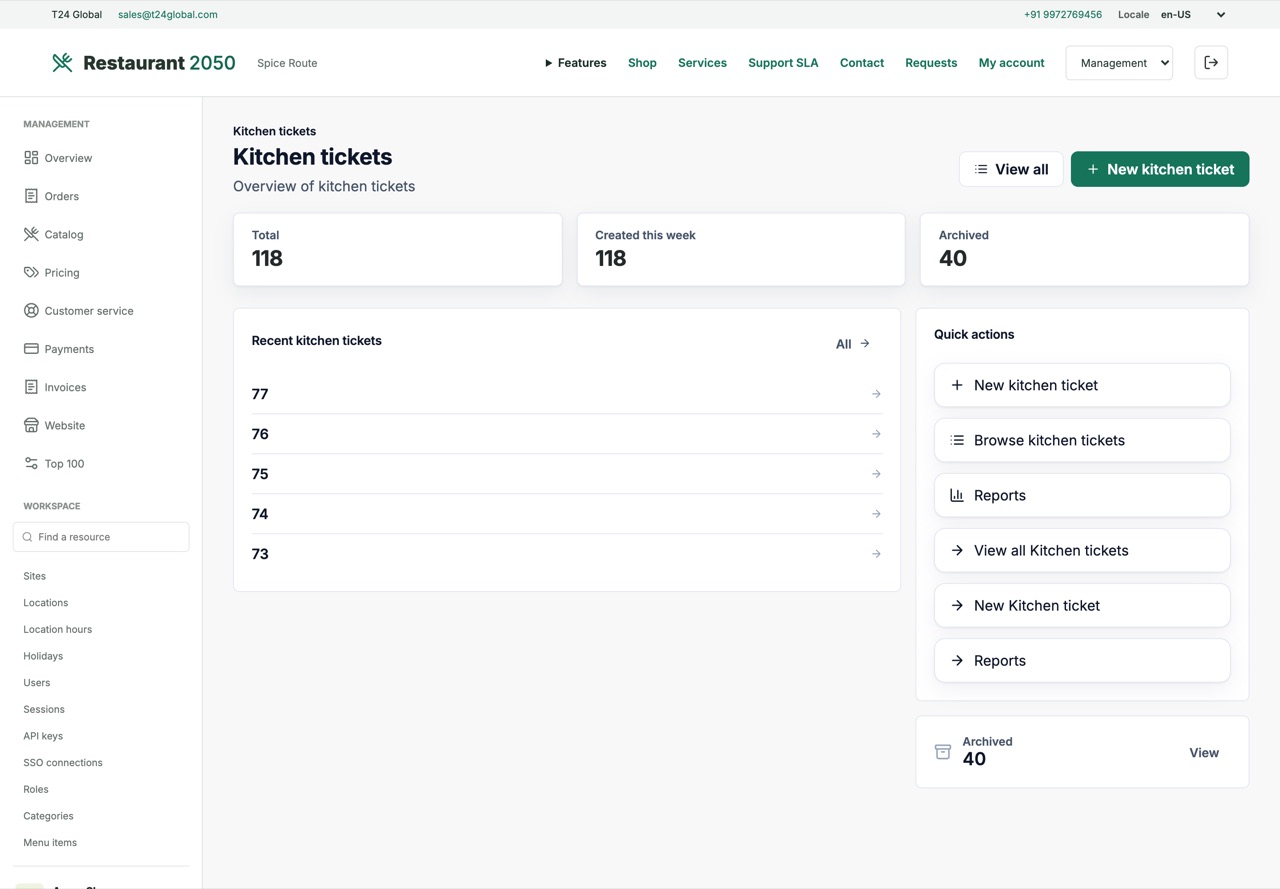Click the Customer service lifebuoy icon

(x=31, y=311)
